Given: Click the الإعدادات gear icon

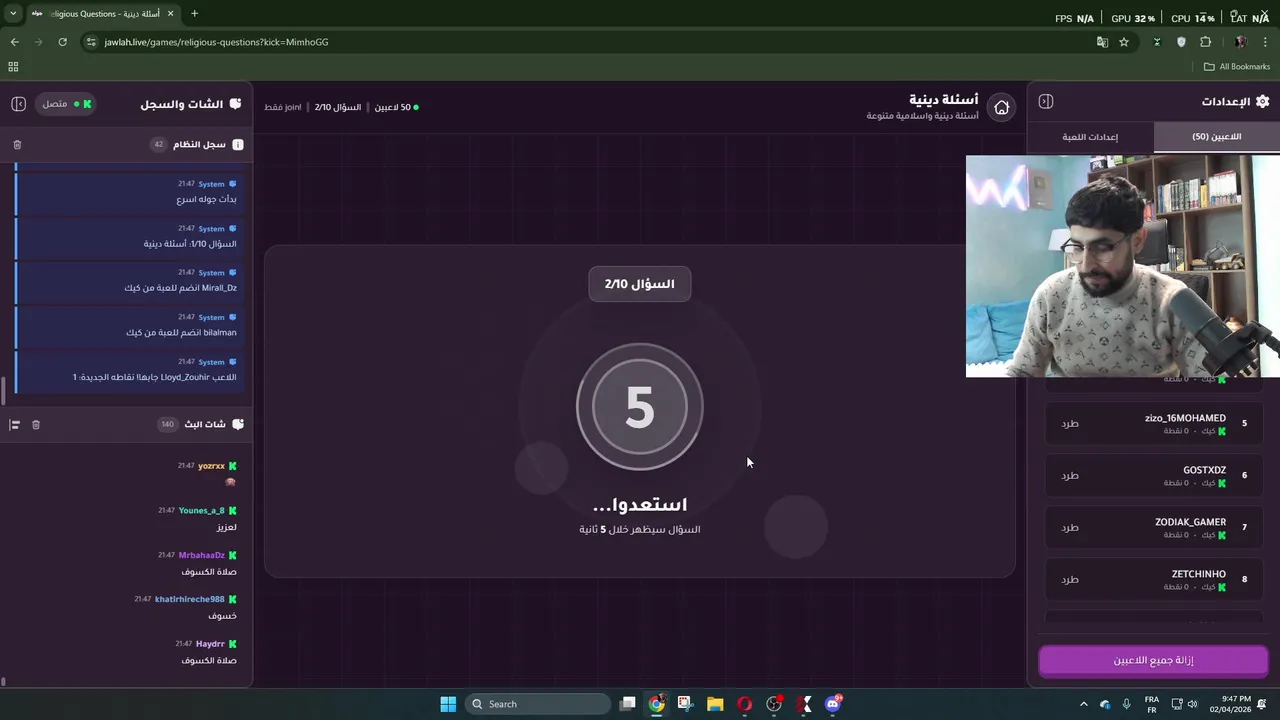Looking at the screenshot, I should click(1262, 101).
